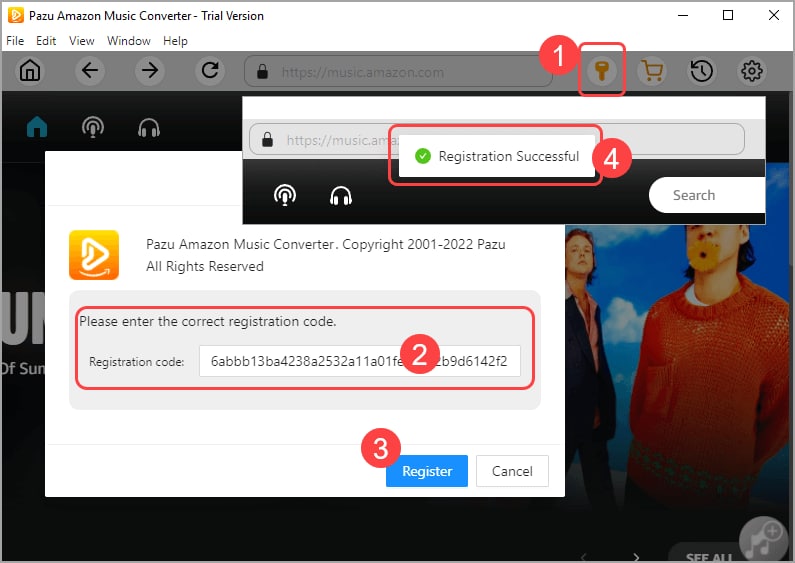795x563 pixels.
Task: Go to the Home page in toolbar
Action: 30,71
